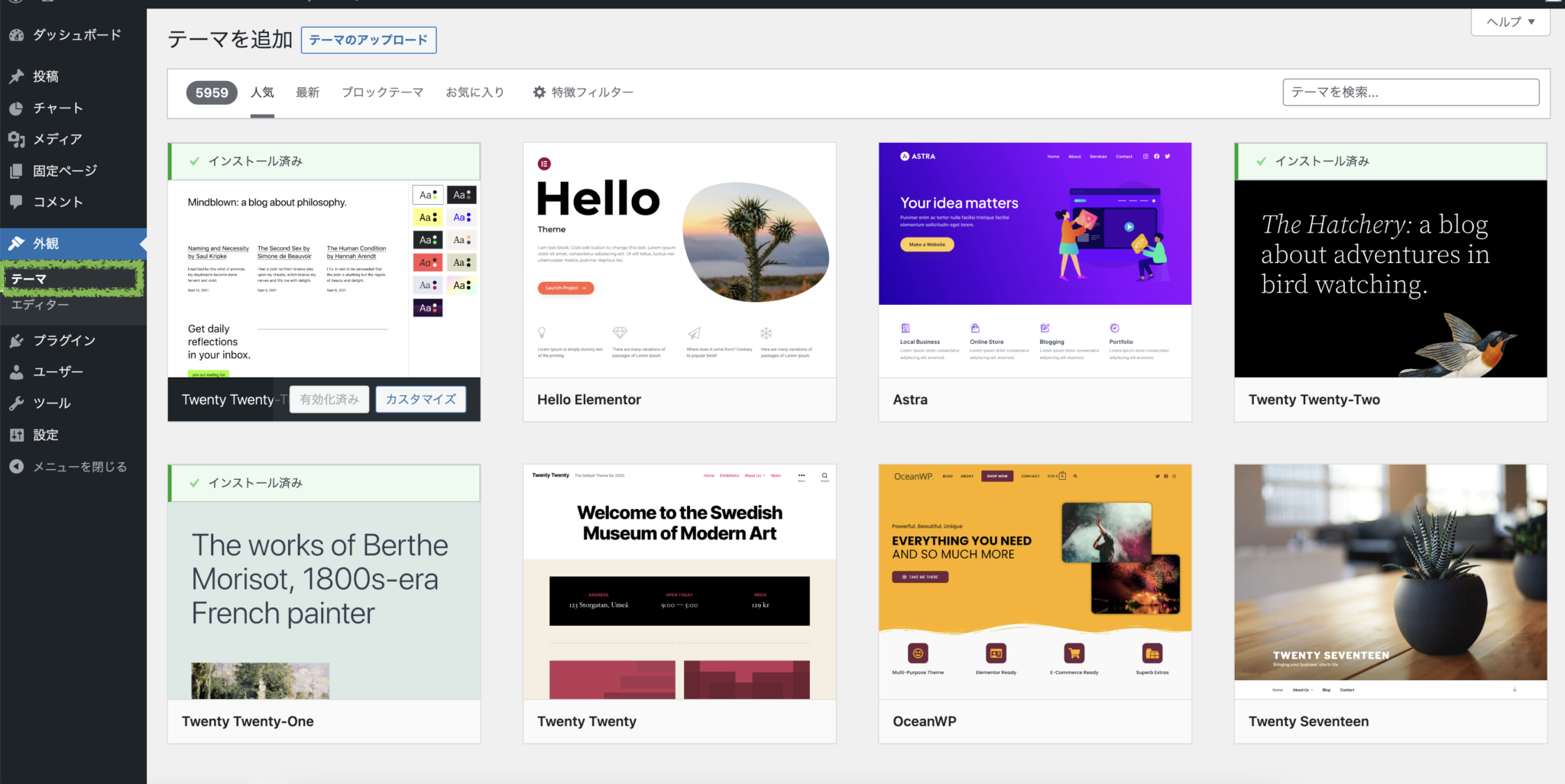Click the Charts pie icon
This screenshot has height=784, width=1565.
(16, 109)
